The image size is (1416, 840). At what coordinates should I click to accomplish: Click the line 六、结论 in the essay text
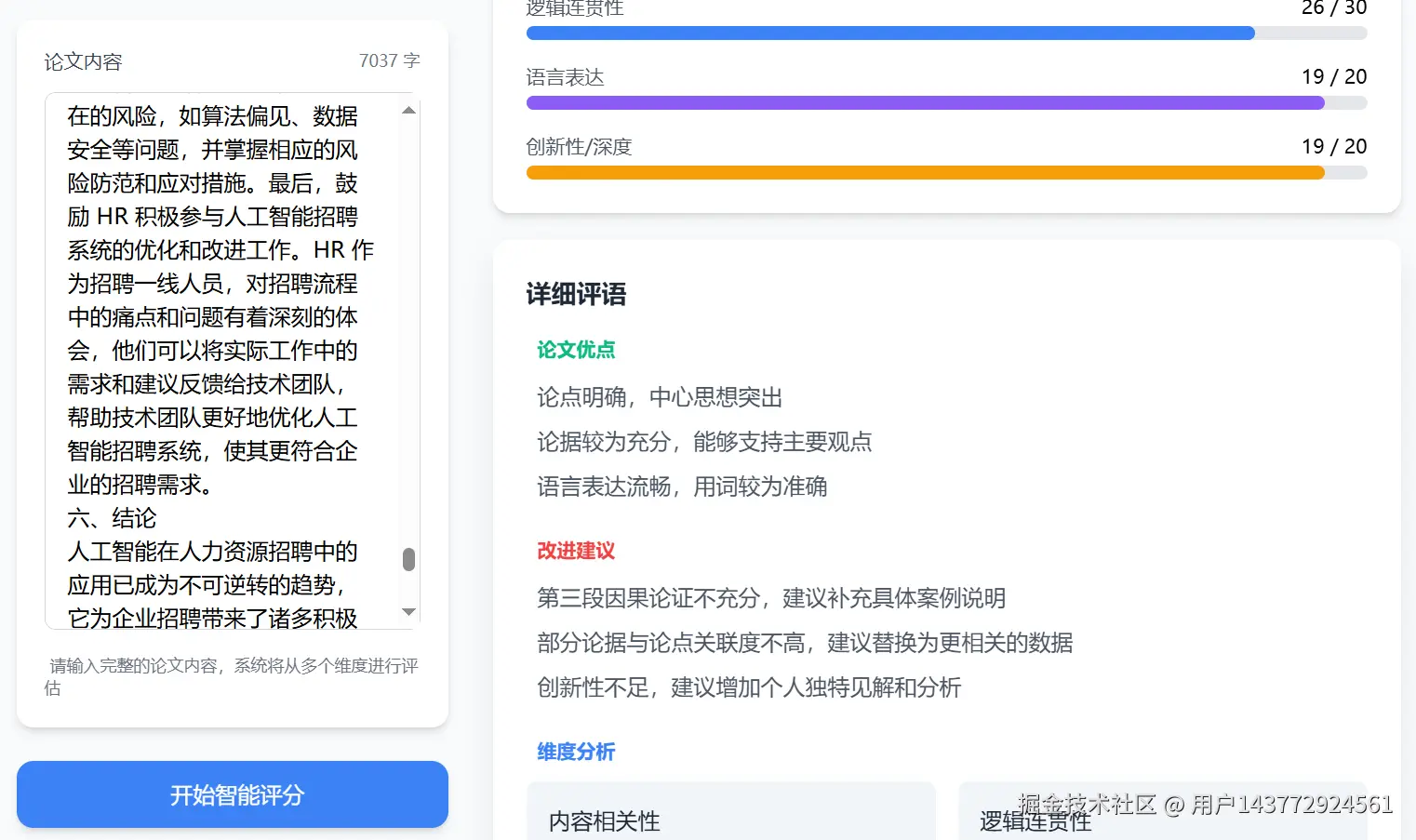[x=112, y=518]
